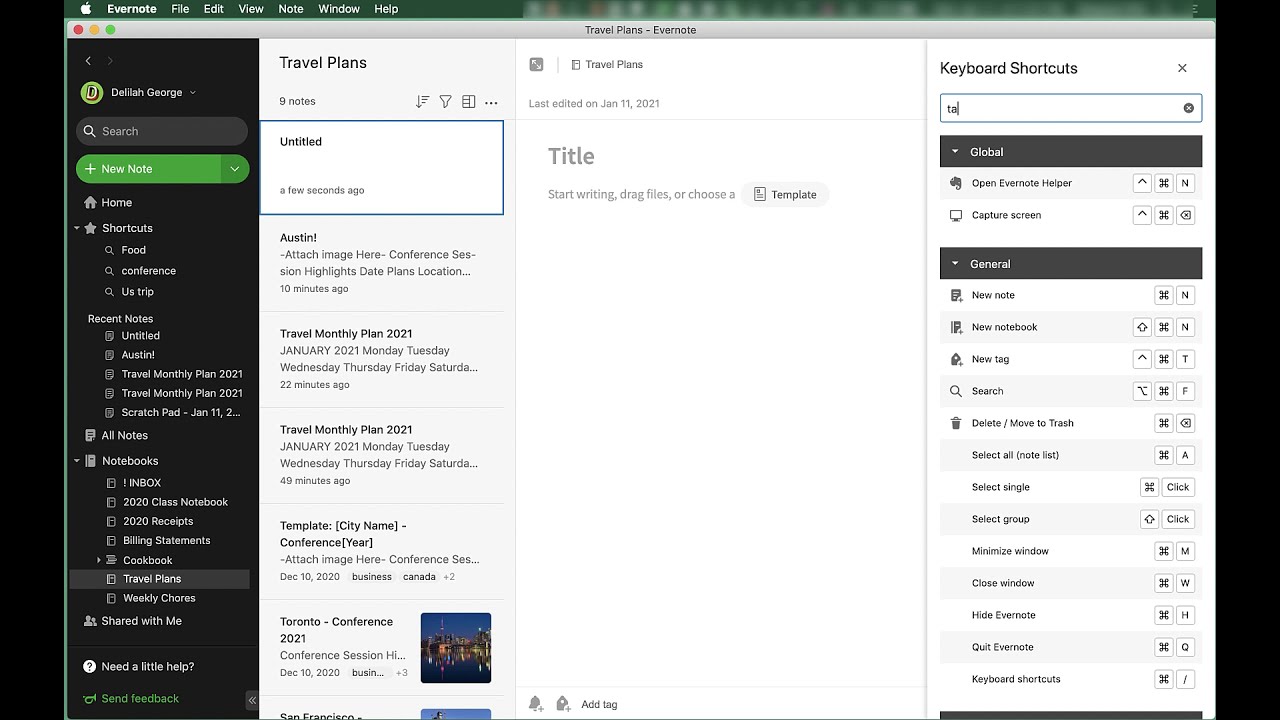
Task: Click the Add tag field
Action: tap(599, 704)
